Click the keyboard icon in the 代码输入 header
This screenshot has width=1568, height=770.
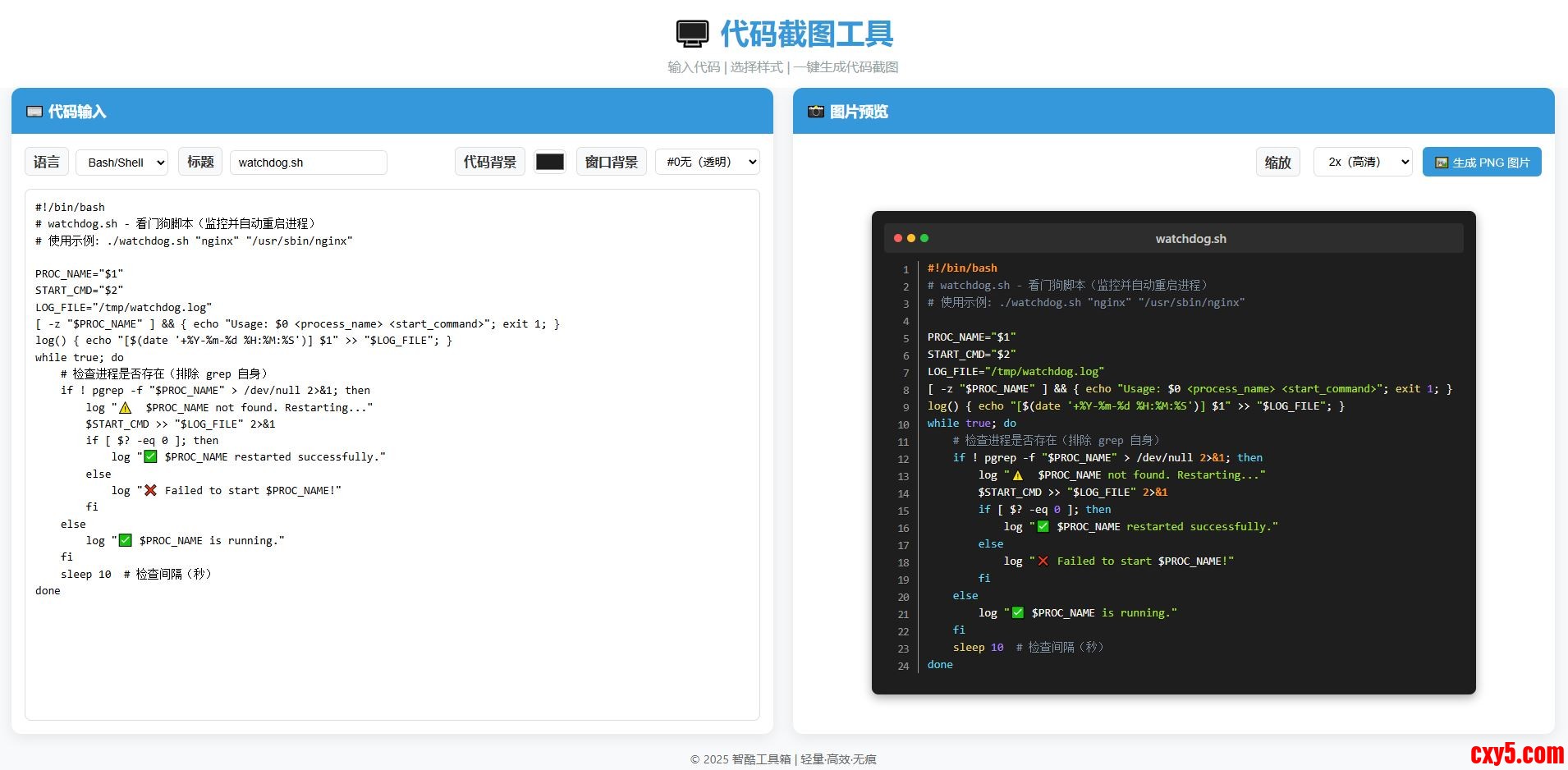coord(34,112)
